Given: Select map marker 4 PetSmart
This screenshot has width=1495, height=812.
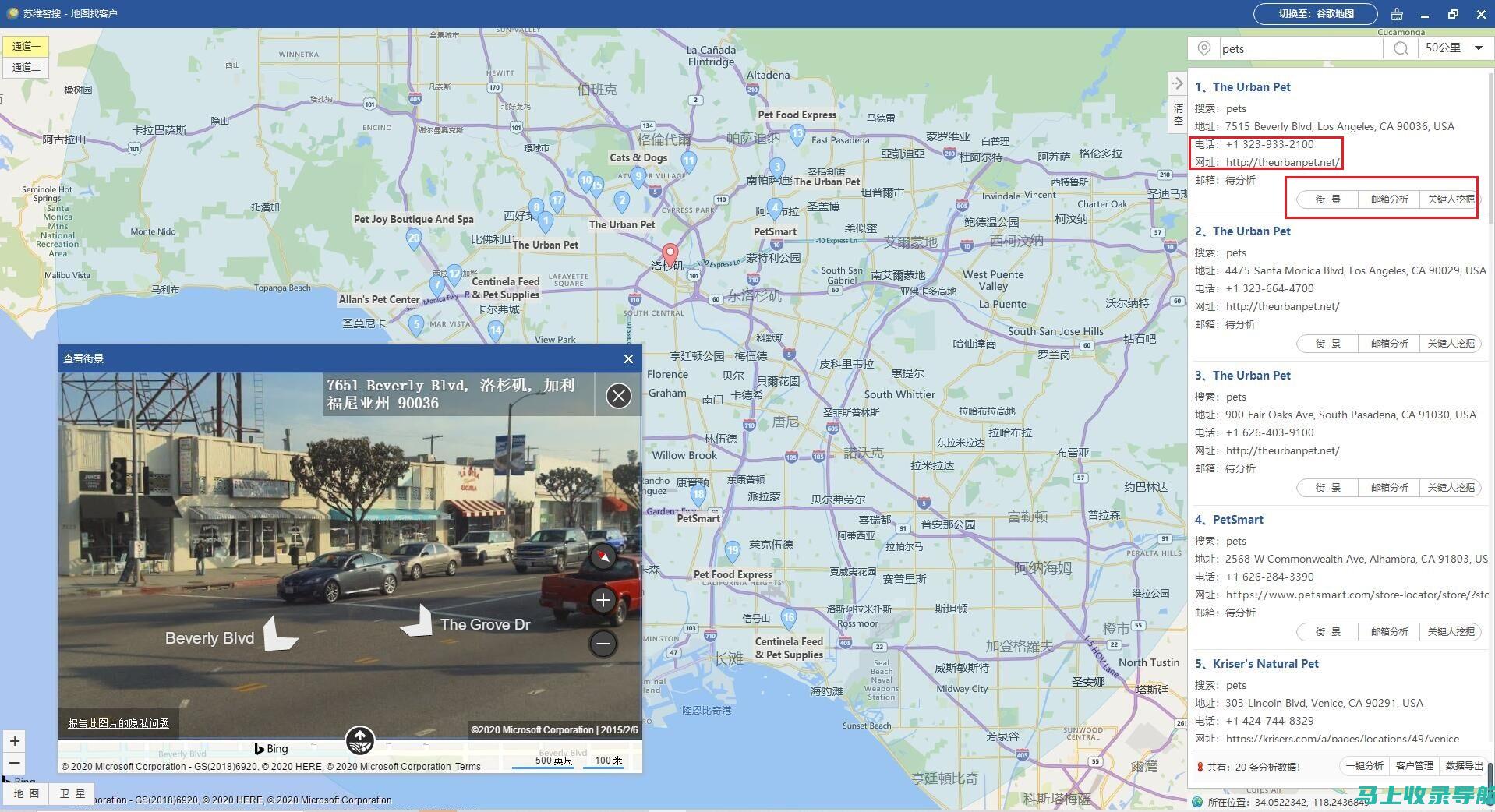Looking at the screenshot, I should [774, 208].
